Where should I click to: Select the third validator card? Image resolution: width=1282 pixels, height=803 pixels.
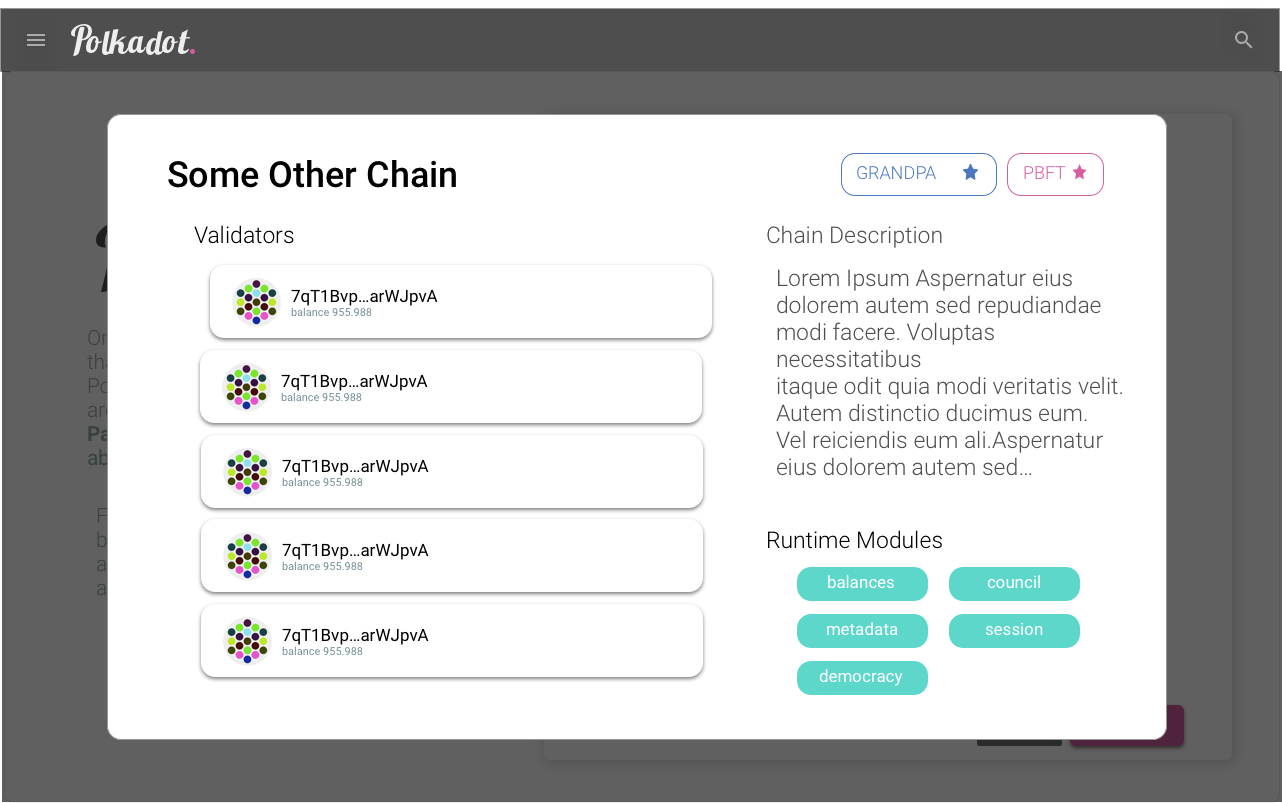click(452, 472)
